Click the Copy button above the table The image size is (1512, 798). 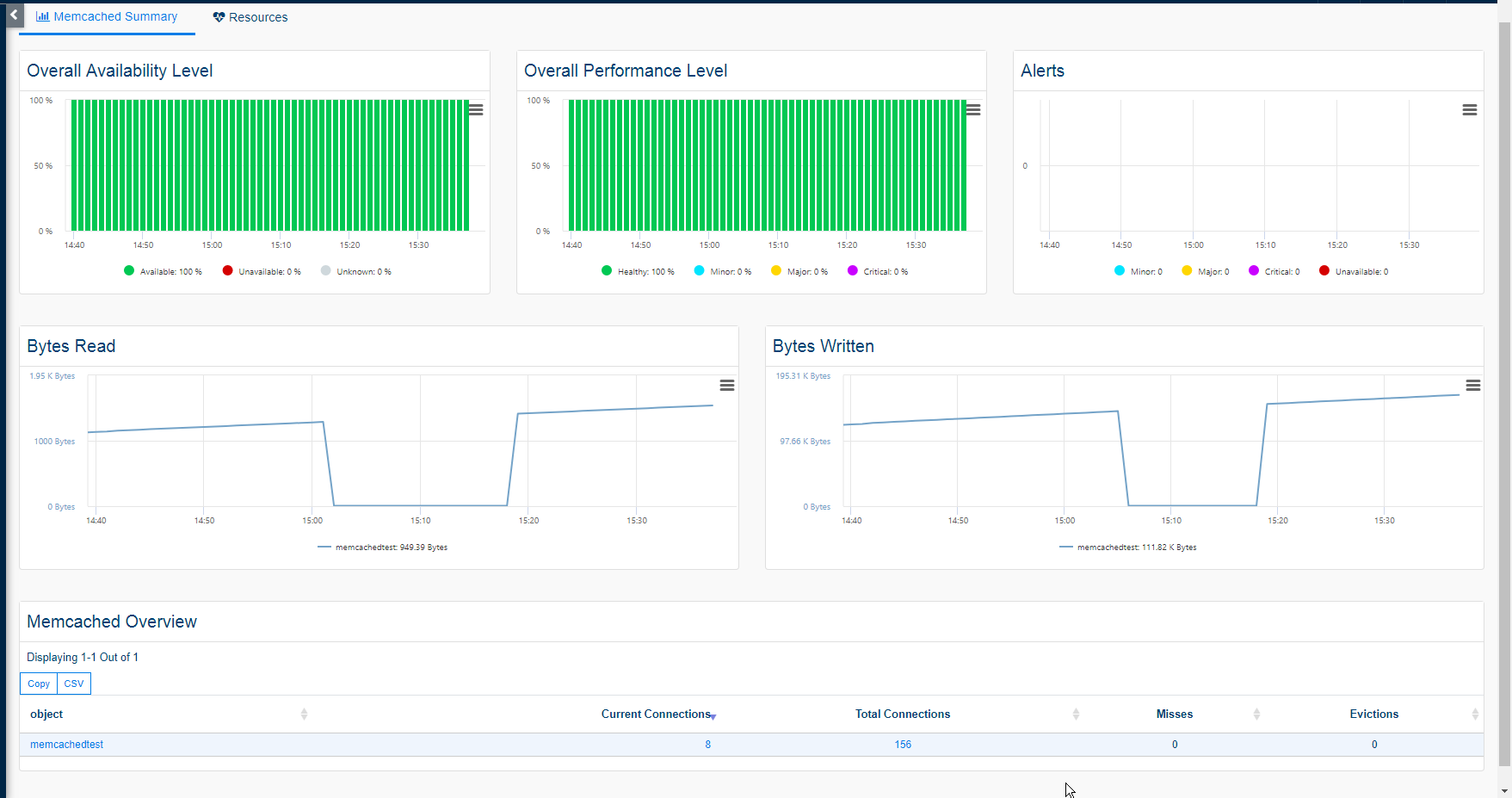(x=39, y=684)
